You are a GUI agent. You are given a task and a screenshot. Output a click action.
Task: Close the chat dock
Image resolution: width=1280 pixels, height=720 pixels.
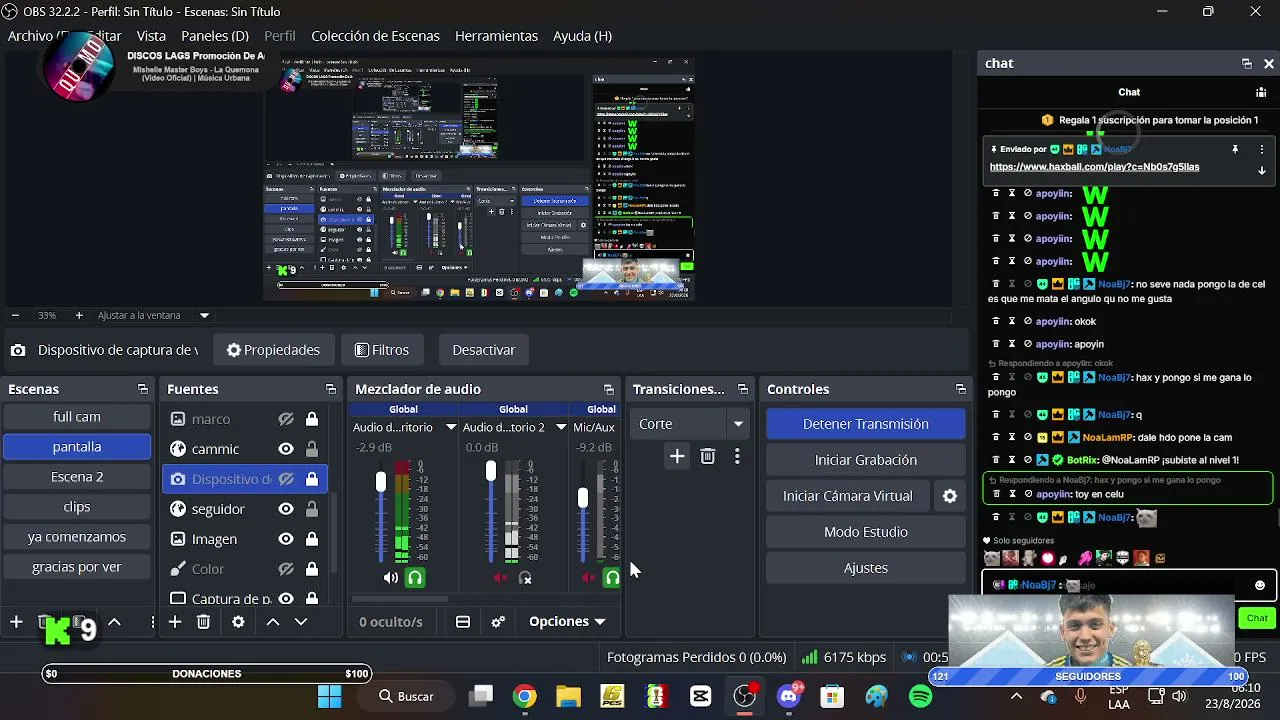[1269, 63]
